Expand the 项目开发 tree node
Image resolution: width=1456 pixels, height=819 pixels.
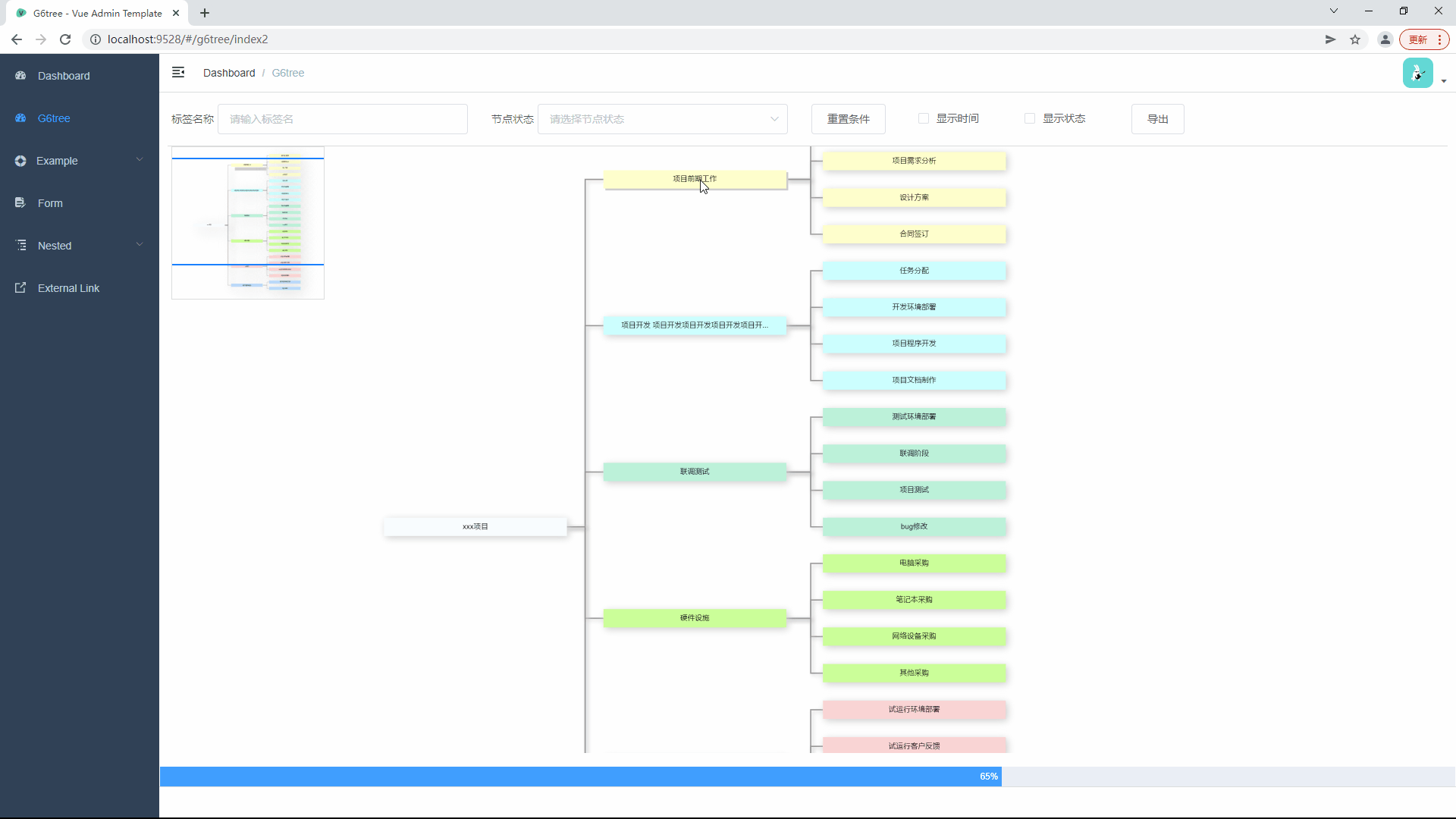click(694, 325)
